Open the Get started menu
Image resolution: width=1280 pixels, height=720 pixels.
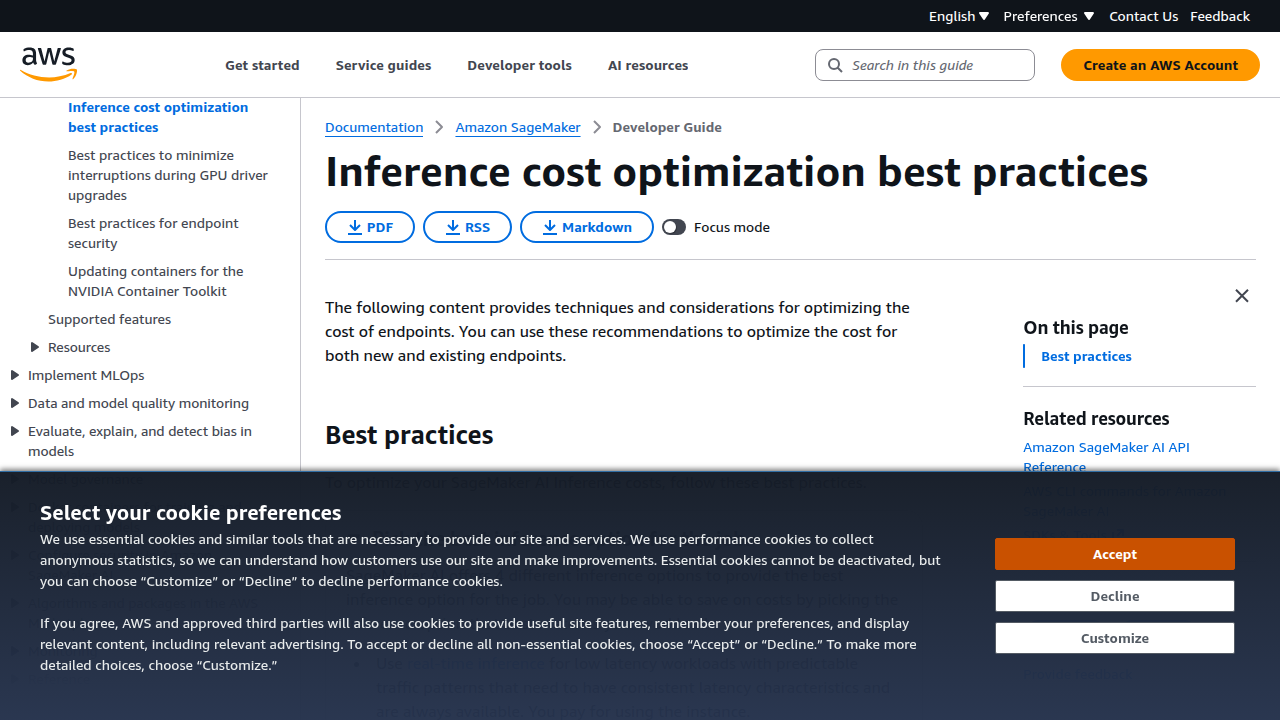[262, 65]
